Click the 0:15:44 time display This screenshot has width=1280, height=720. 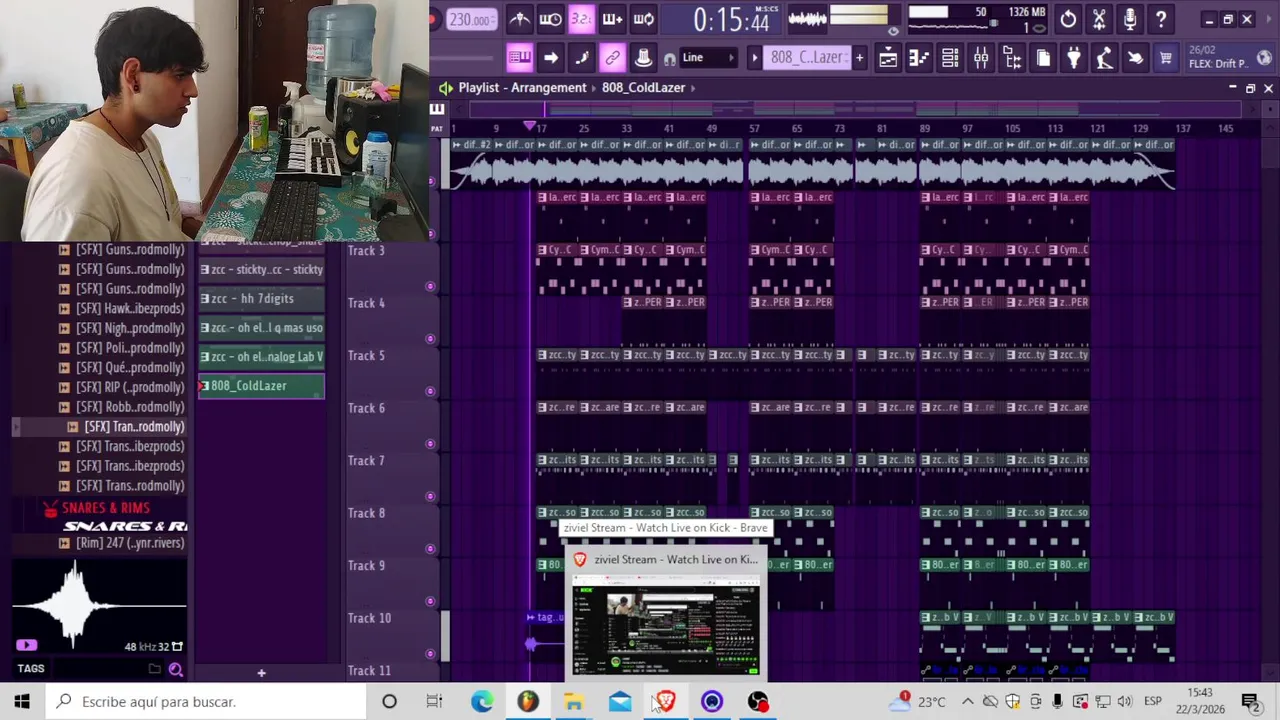click(731, 20)
